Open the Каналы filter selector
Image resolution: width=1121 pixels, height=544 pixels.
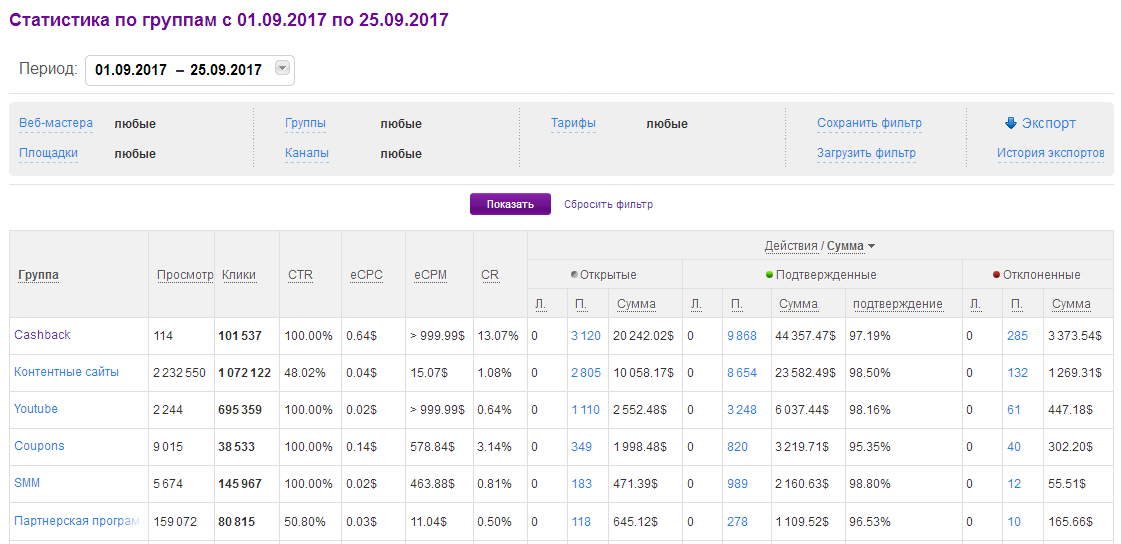(306, 153)
